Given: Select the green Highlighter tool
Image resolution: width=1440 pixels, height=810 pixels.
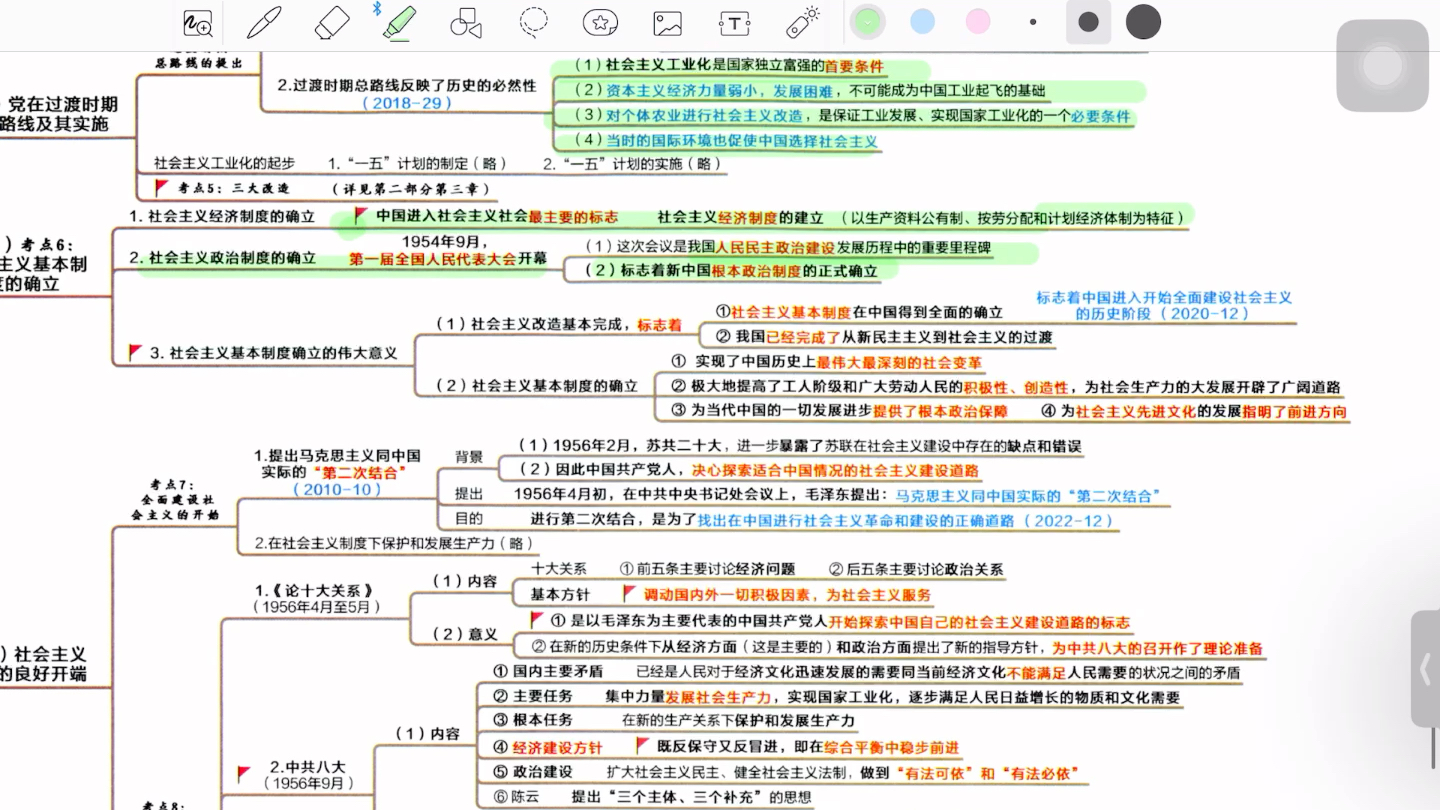Looking at the screenshot, I should [x=399, y=22].
